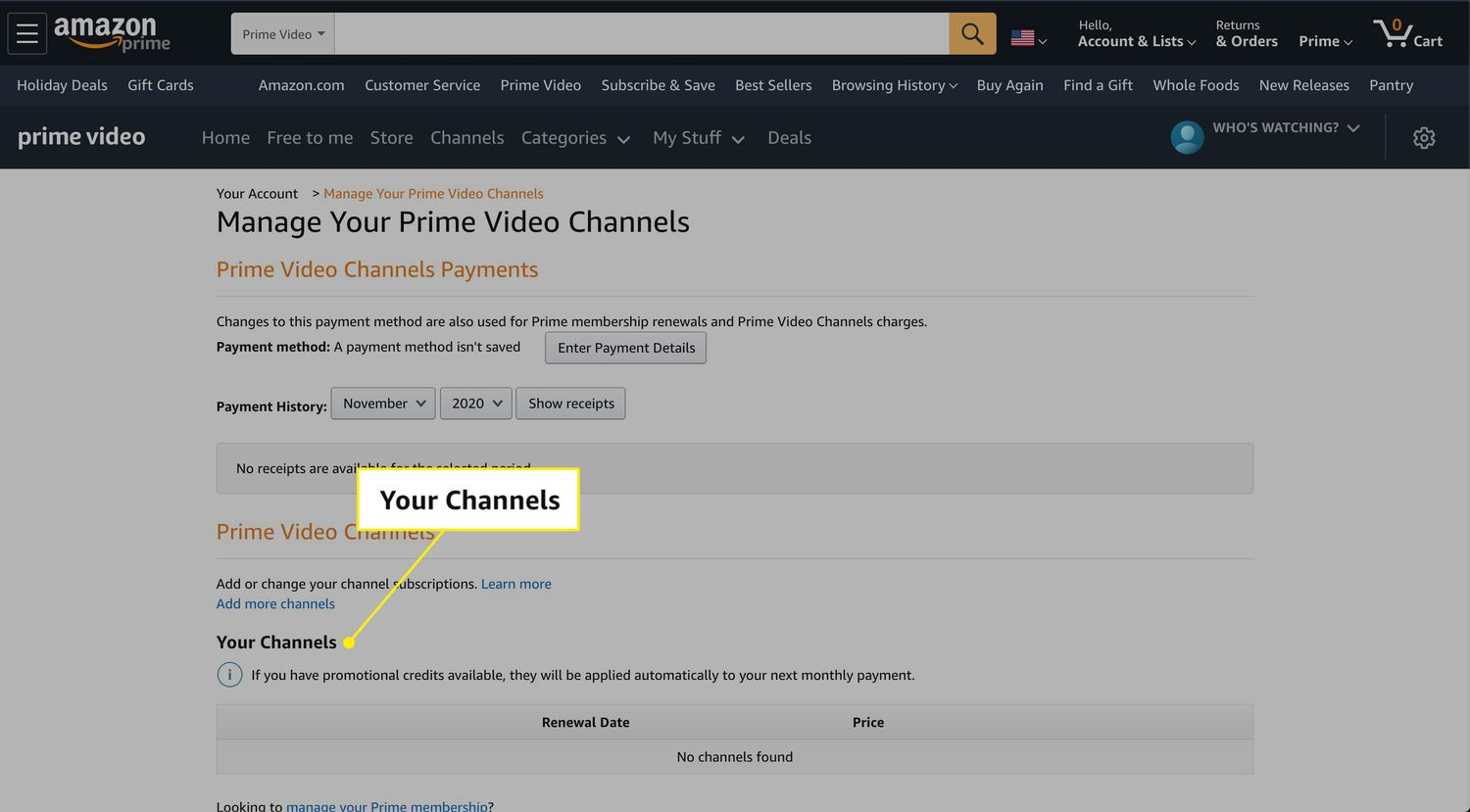The height and width of the screenshot is (812, 1470).
Task: Open the Prime Video Store tab
Action: (391, 138)
